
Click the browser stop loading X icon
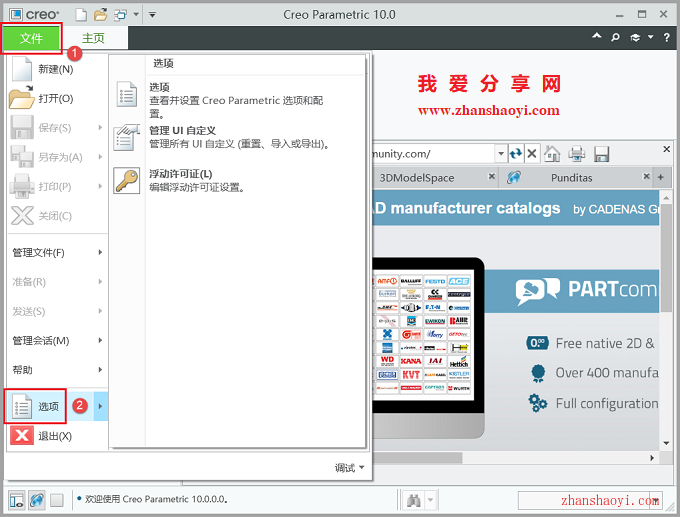coord(532,154)
